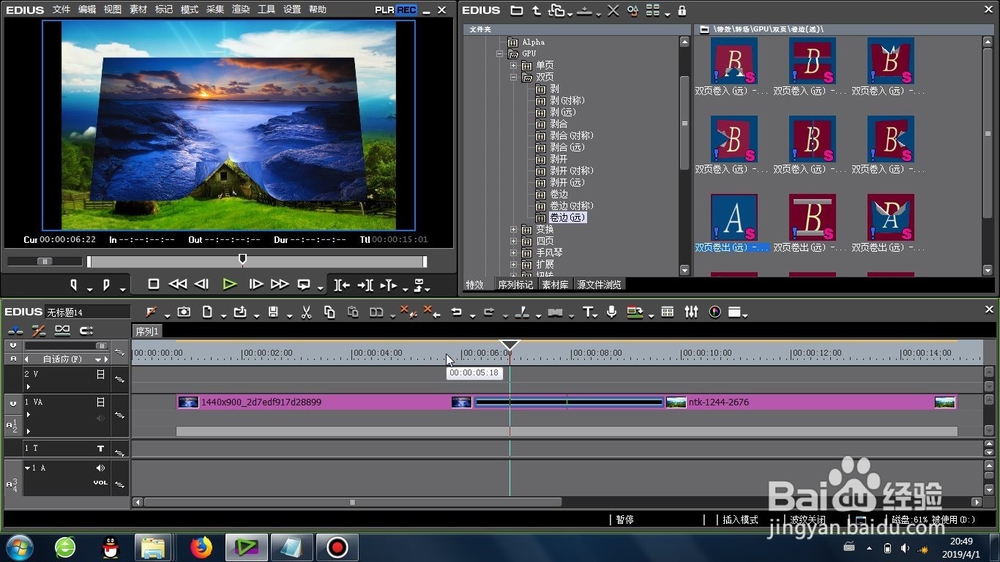Expand the 手风琴 folder
The image size is (1000, 562).
[x=513, y=253]
